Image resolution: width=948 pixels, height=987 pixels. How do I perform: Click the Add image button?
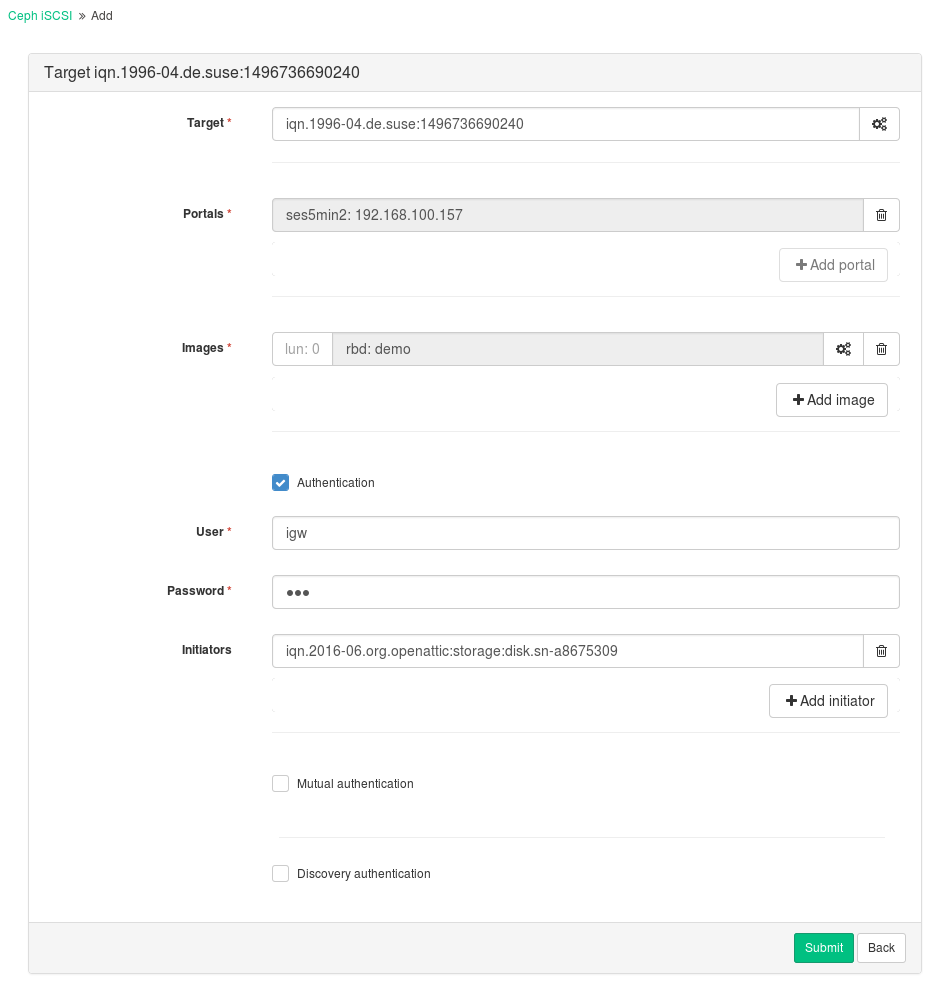(832, 400)
